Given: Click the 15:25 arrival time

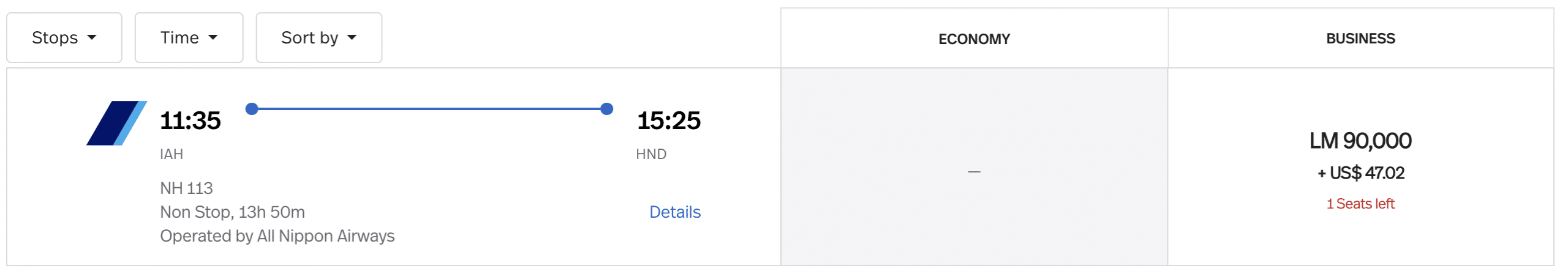Looking at the screenshot, I should tap(668, 120).
